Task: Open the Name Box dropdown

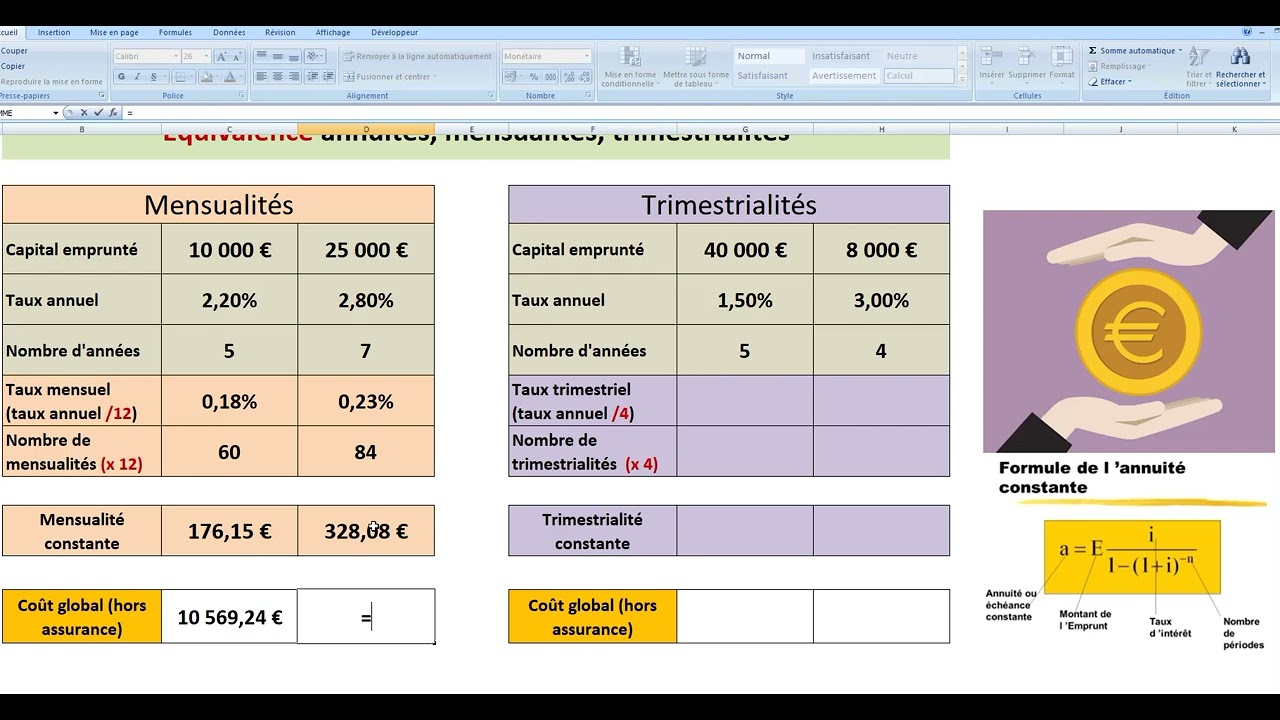Action: click(56, 113)
